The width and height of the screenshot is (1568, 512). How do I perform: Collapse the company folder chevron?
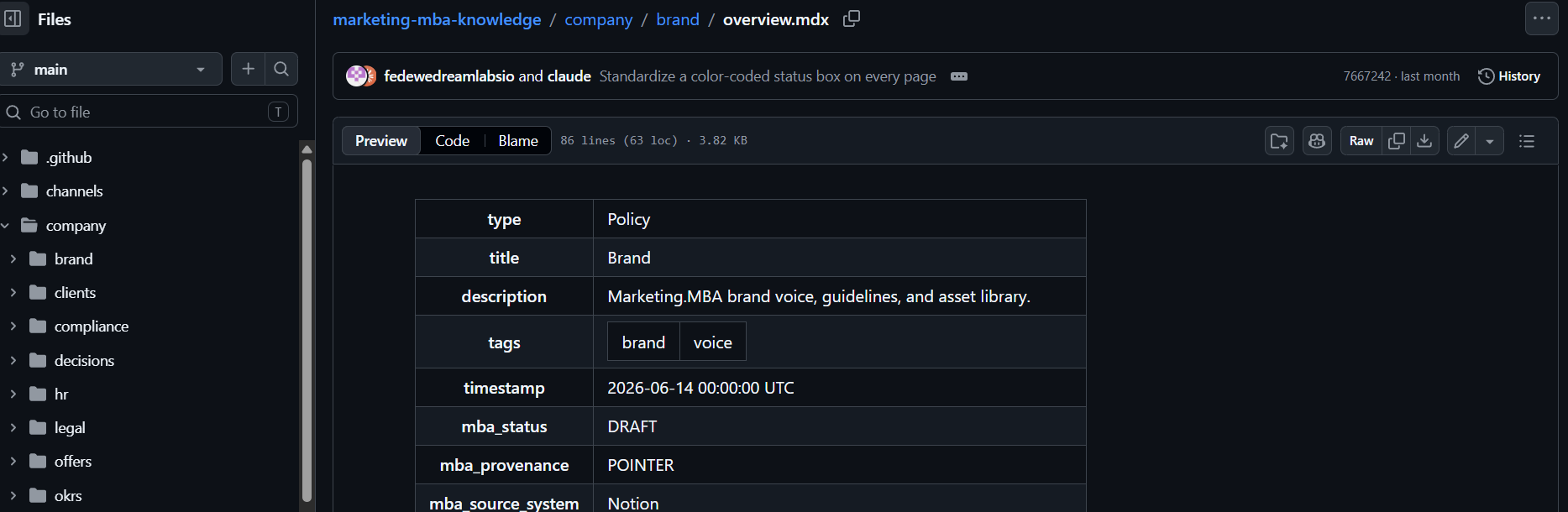pos(5,225)
